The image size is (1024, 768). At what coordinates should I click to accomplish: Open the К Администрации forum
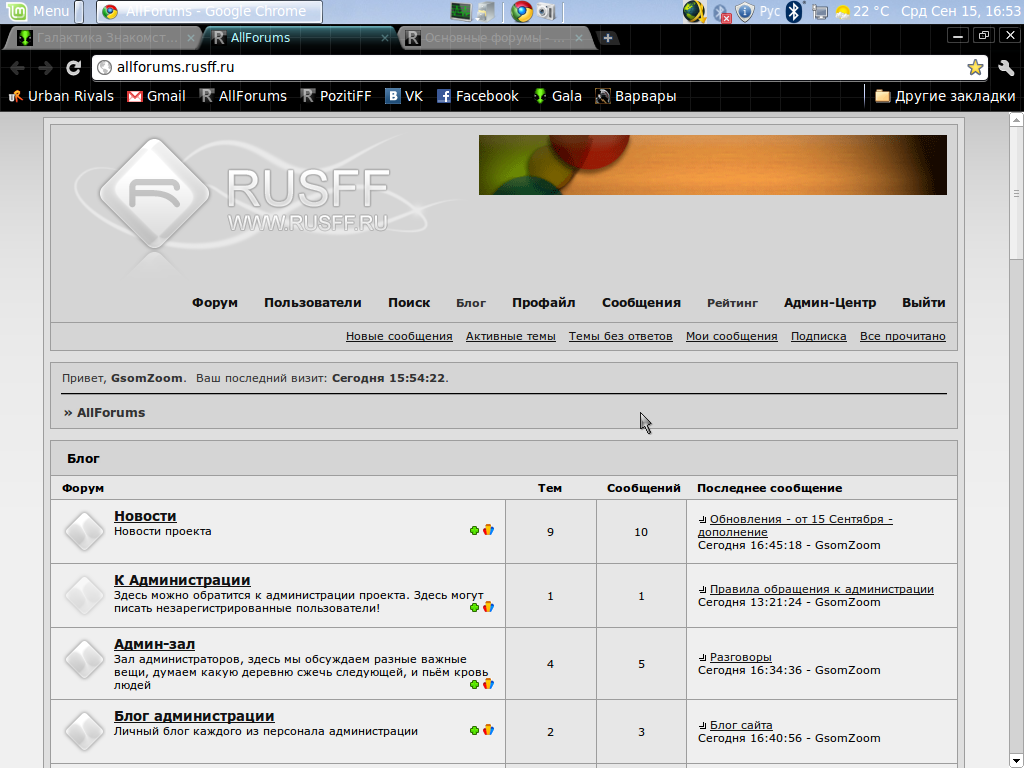point(182,580)
